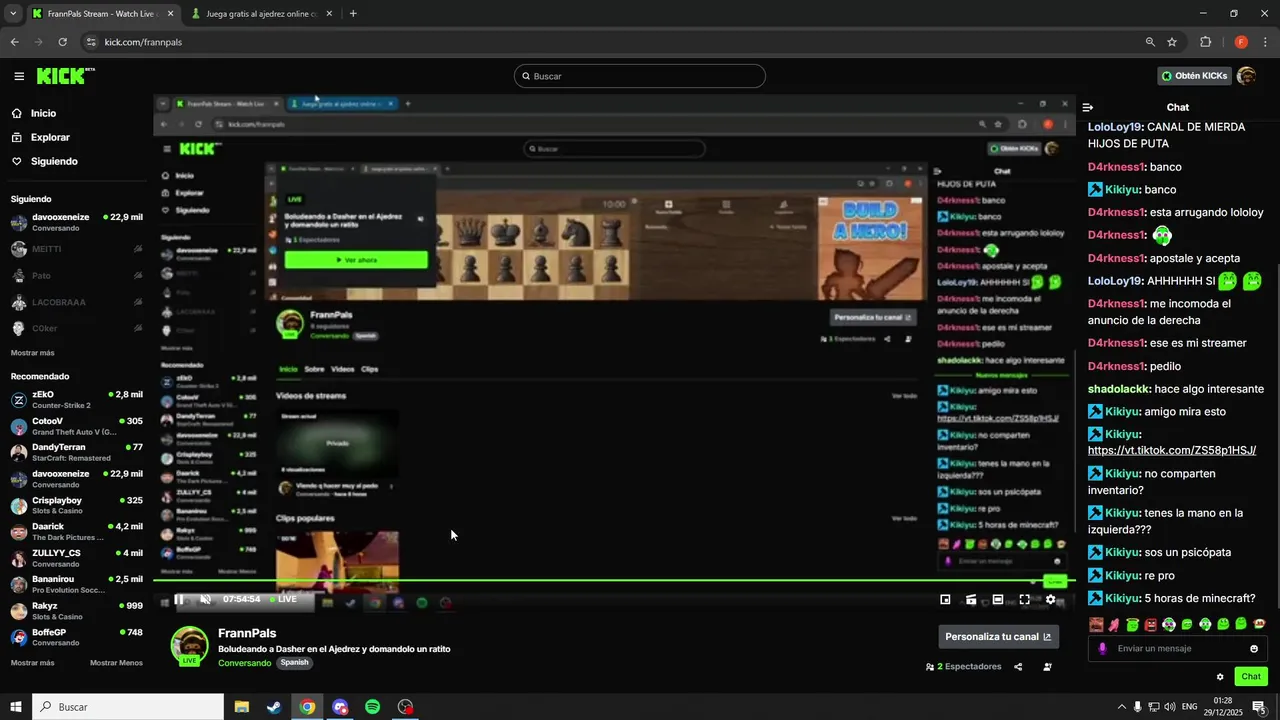Go to Siguiendo in Kick sidebar
This screenshot has height=720, width=1280.
[x=54, y=161]
